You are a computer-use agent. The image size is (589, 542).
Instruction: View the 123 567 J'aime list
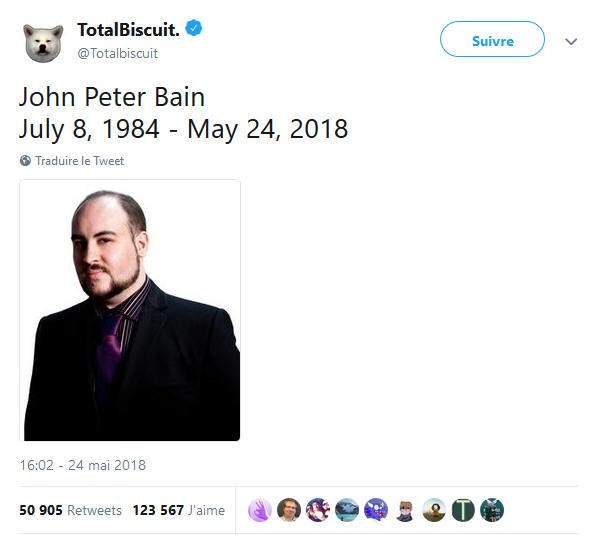pos(178,510)
